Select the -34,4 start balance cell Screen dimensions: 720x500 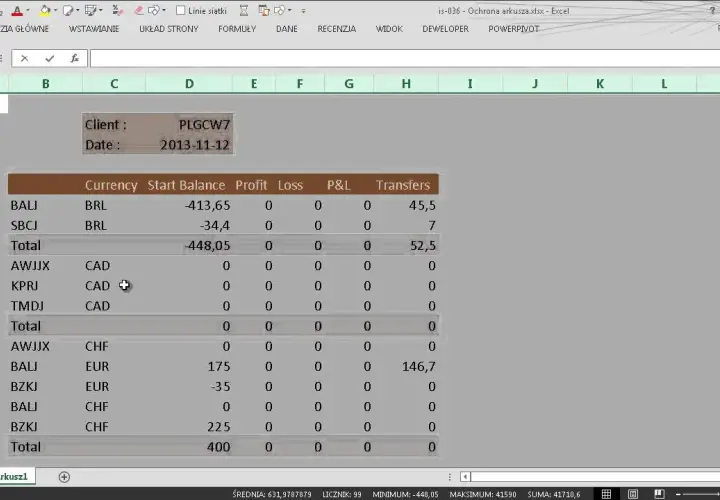(x=189, y=225)
